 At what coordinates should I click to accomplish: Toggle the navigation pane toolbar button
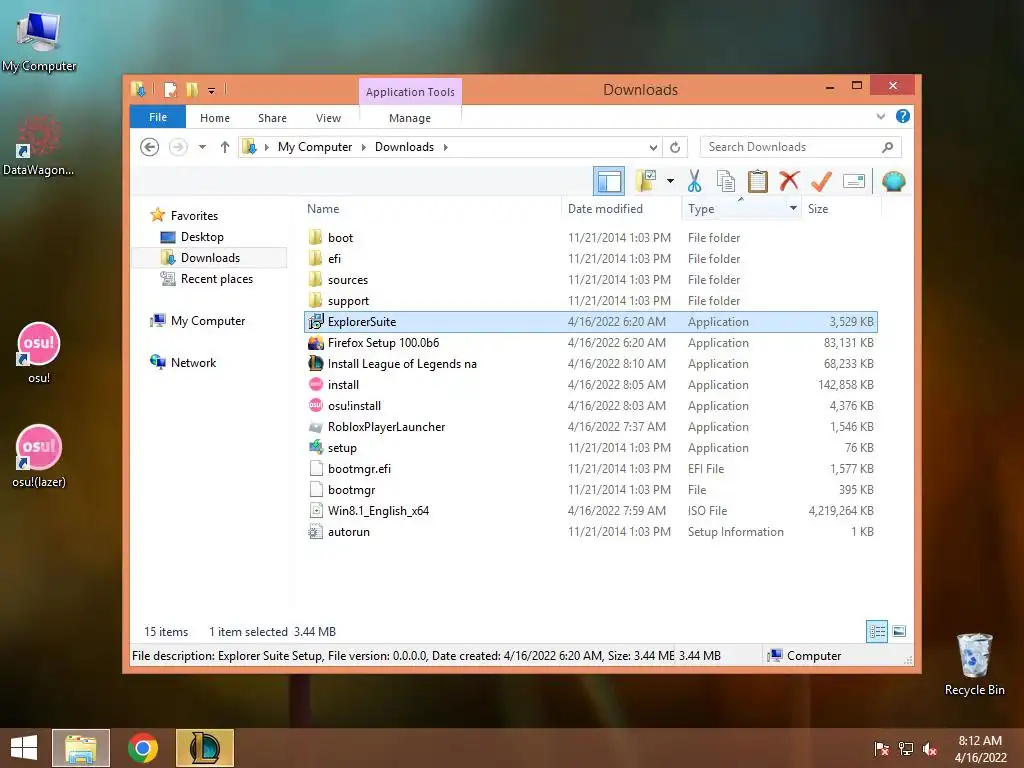609,182
